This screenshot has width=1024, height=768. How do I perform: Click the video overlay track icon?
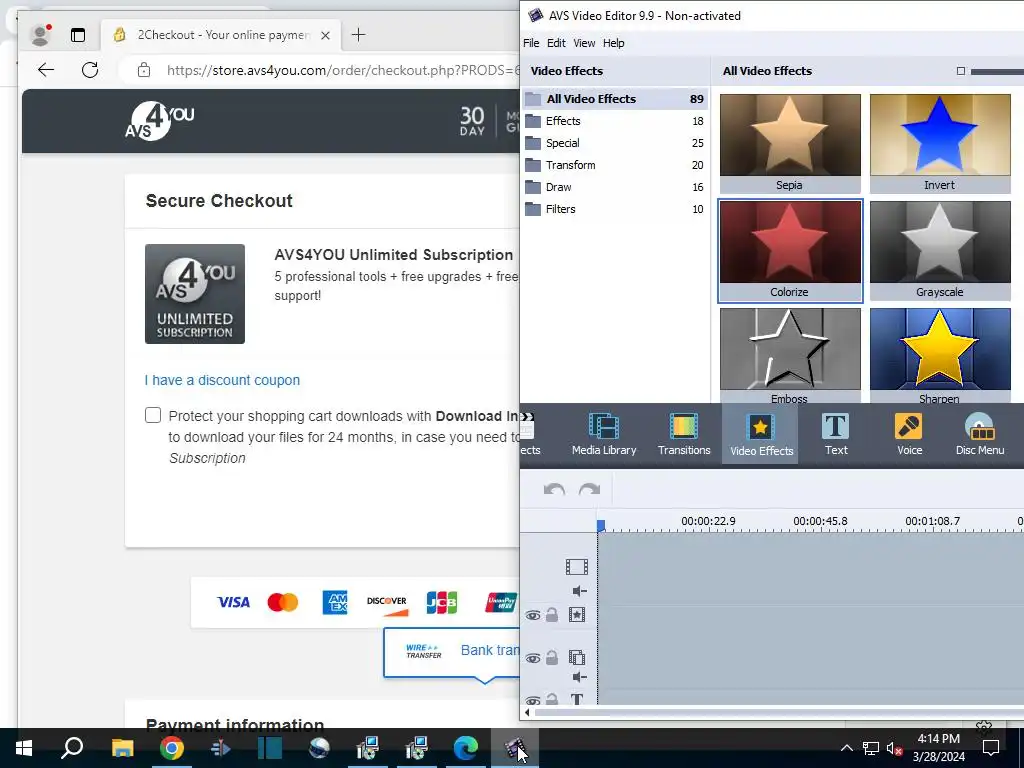tap(577, 657)
